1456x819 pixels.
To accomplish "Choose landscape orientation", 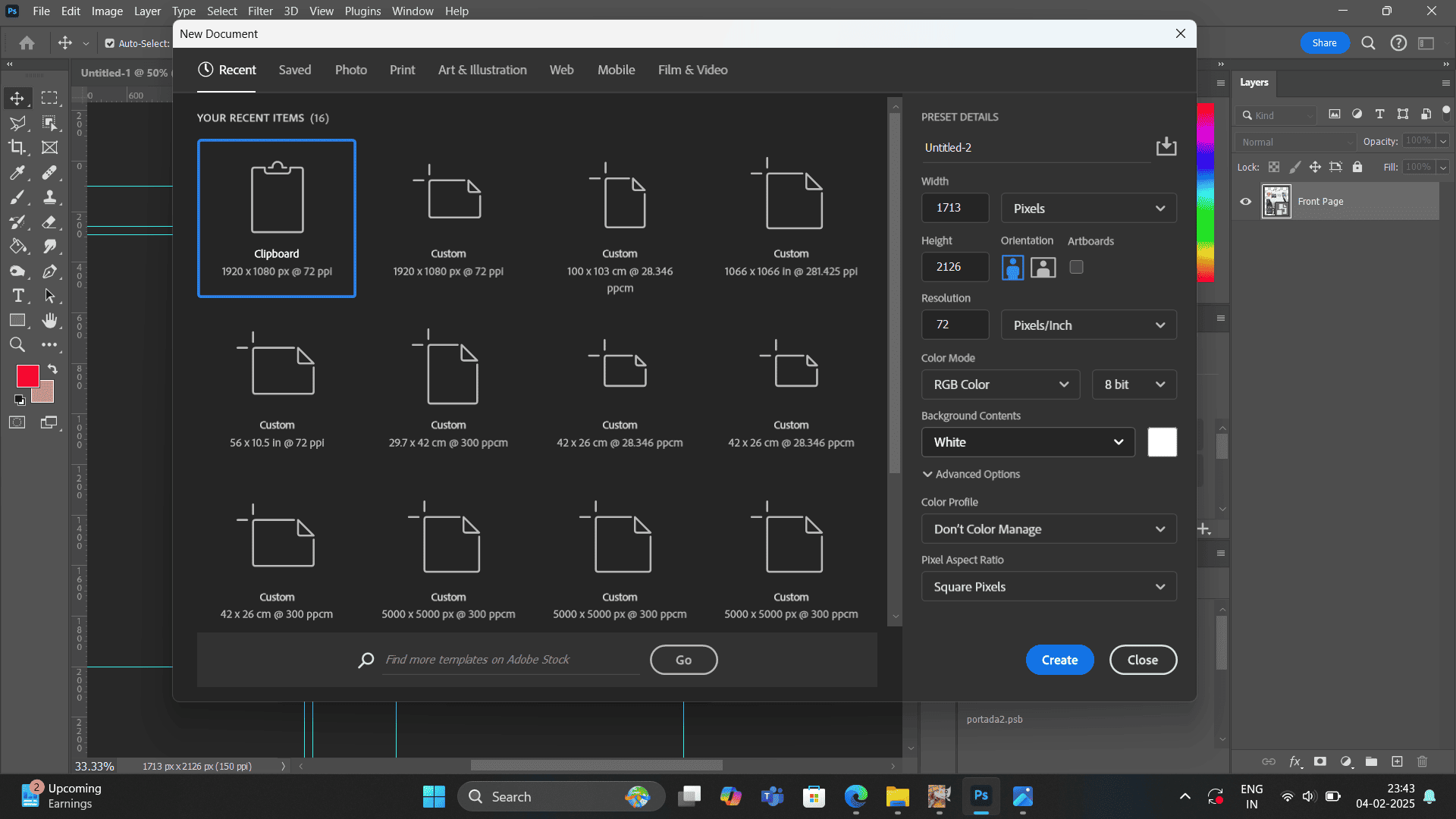I will (1043, 267).
